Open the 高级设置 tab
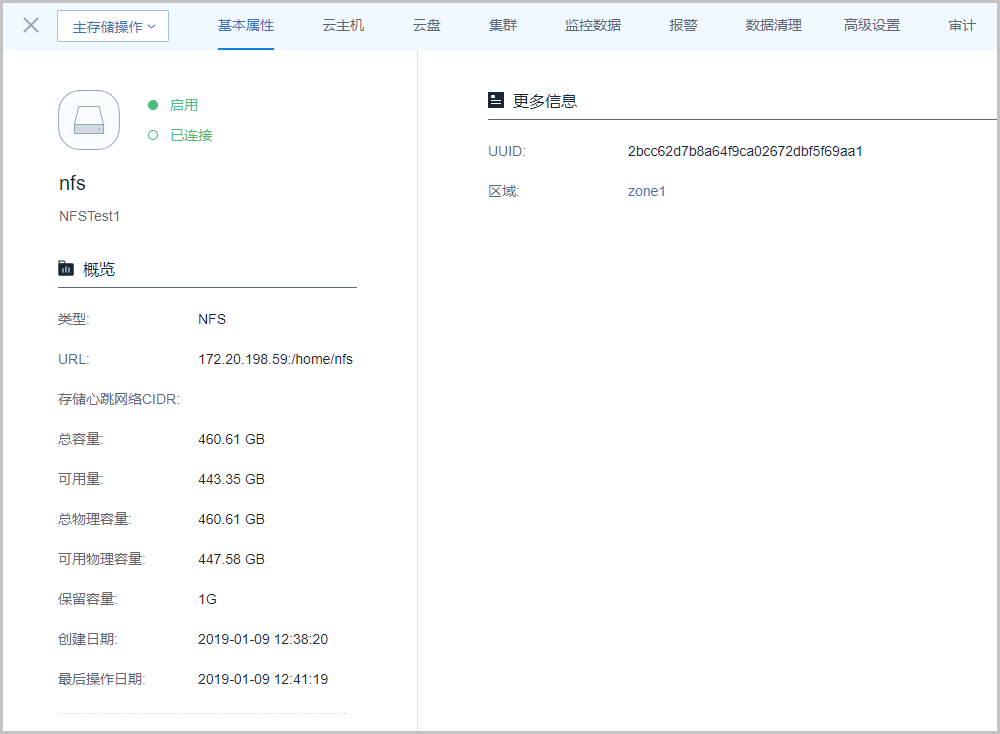 [x=872, y=25]
